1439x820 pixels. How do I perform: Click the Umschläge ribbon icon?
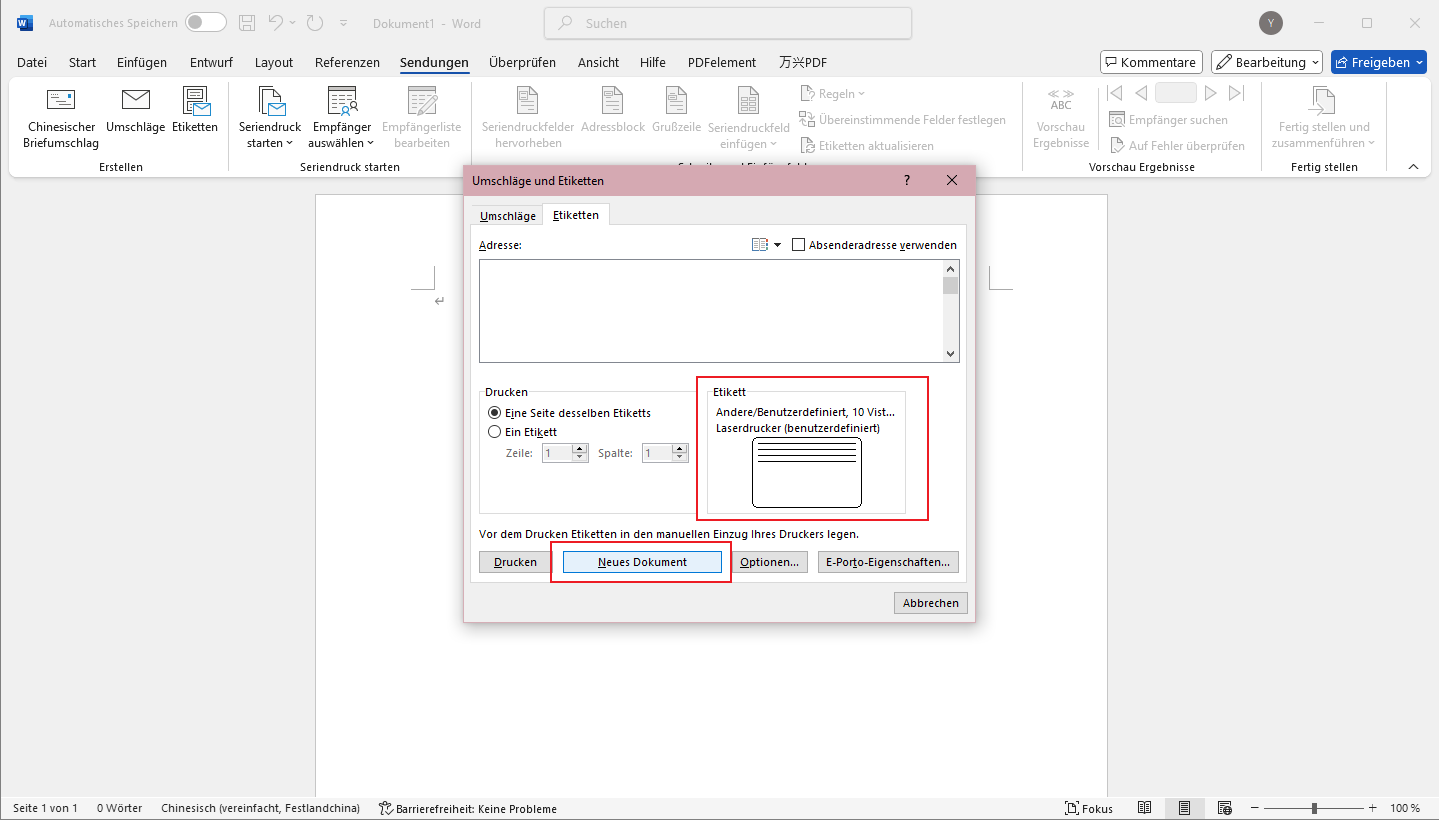(135, 110)
